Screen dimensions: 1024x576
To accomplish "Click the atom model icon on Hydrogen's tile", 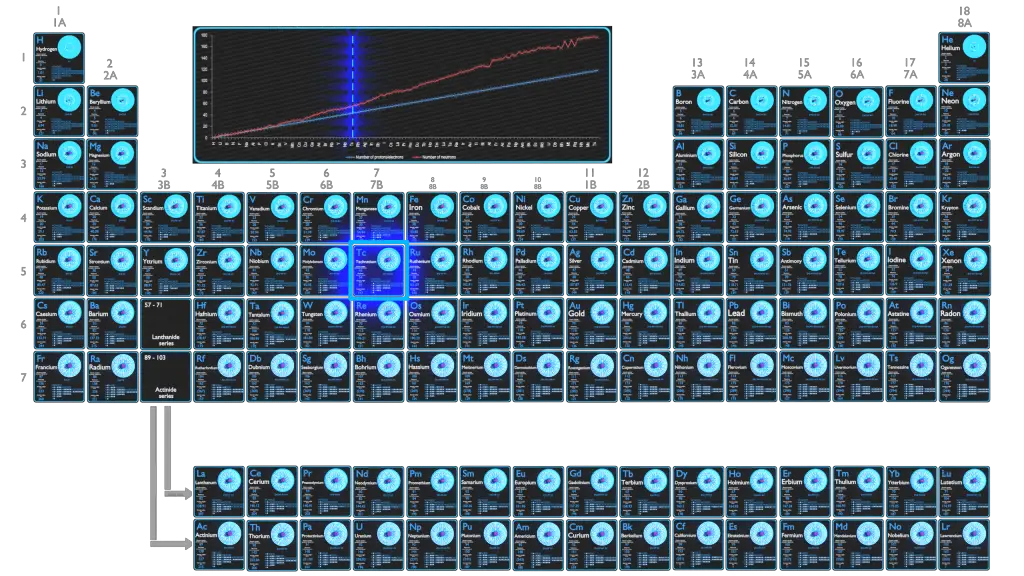I will coord(68,47).
